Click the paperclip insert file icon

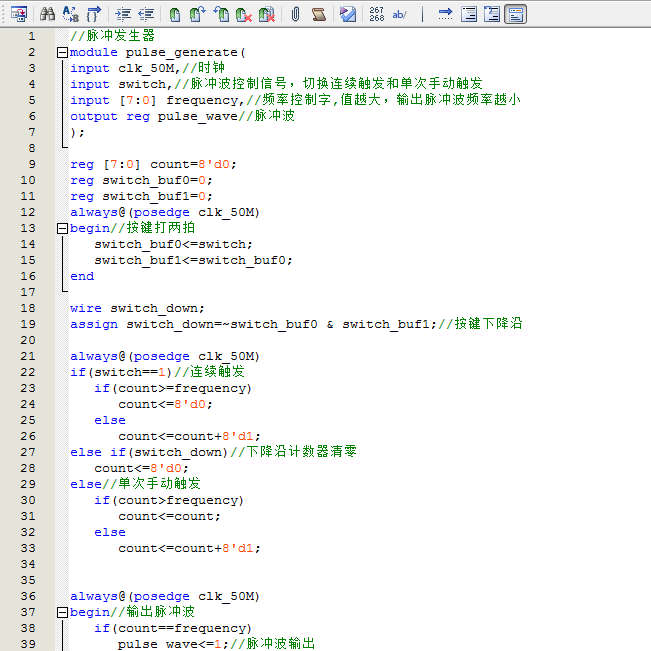296,14
